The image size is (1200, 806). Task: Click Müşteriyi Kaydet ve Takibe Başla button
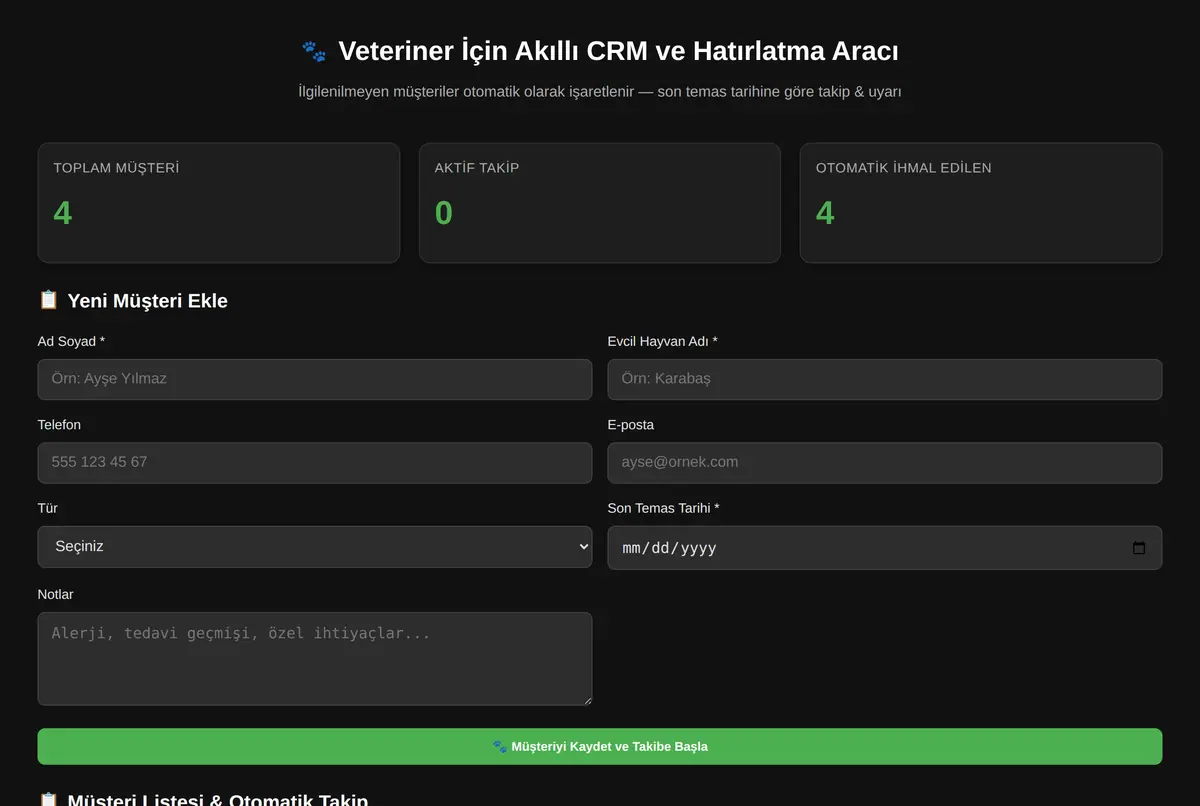coord(600,746)
